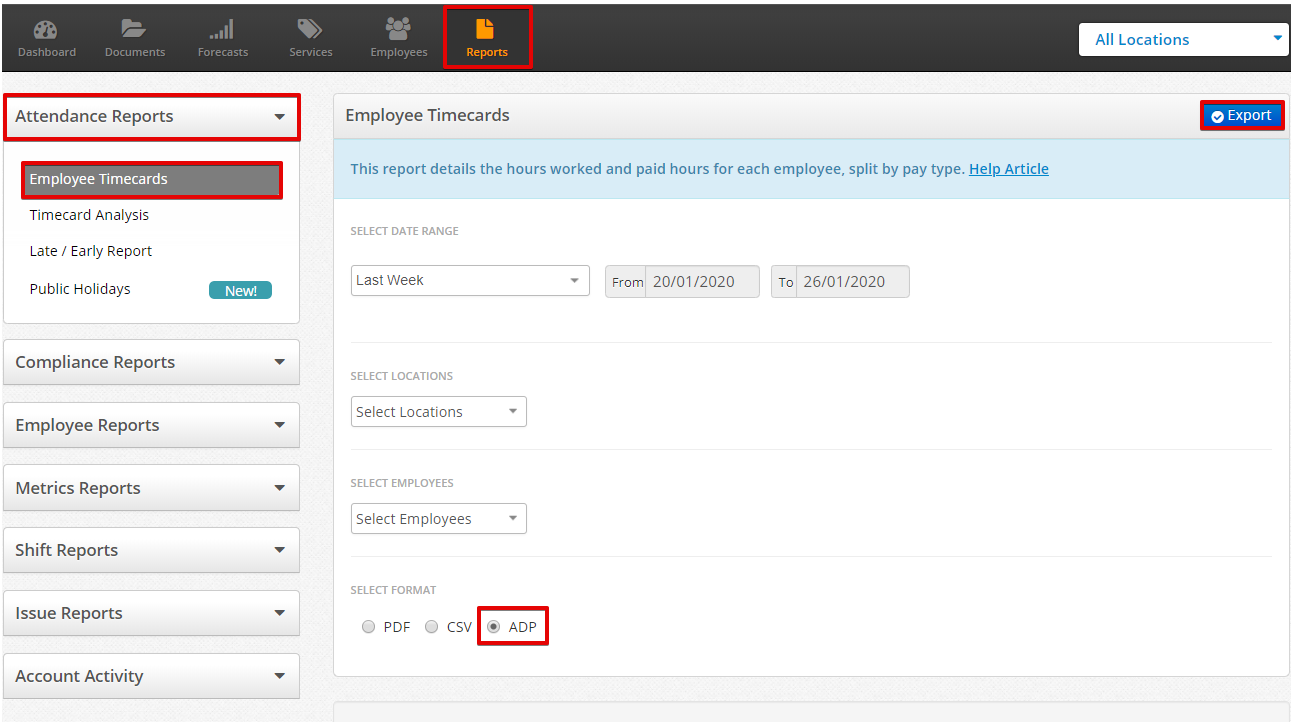The image size is (1291, 722).
Task: Select Public Holidays report
Action: pyautogui.click(x=80, y=289)
